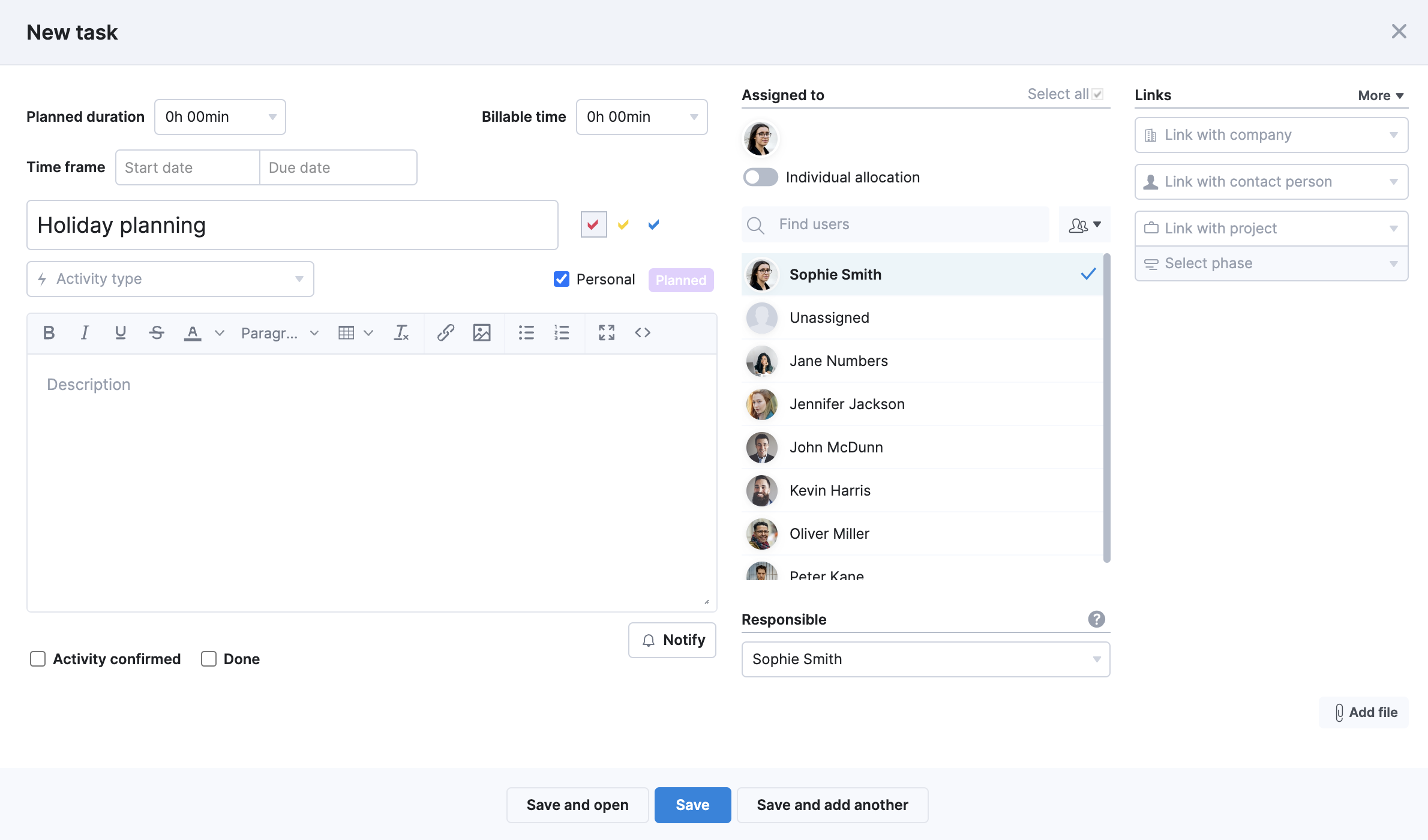The height and width of the screenshot is (840, 1428).
Task: Toggle Individual allocation switch
Action: [x=761, y=178]
